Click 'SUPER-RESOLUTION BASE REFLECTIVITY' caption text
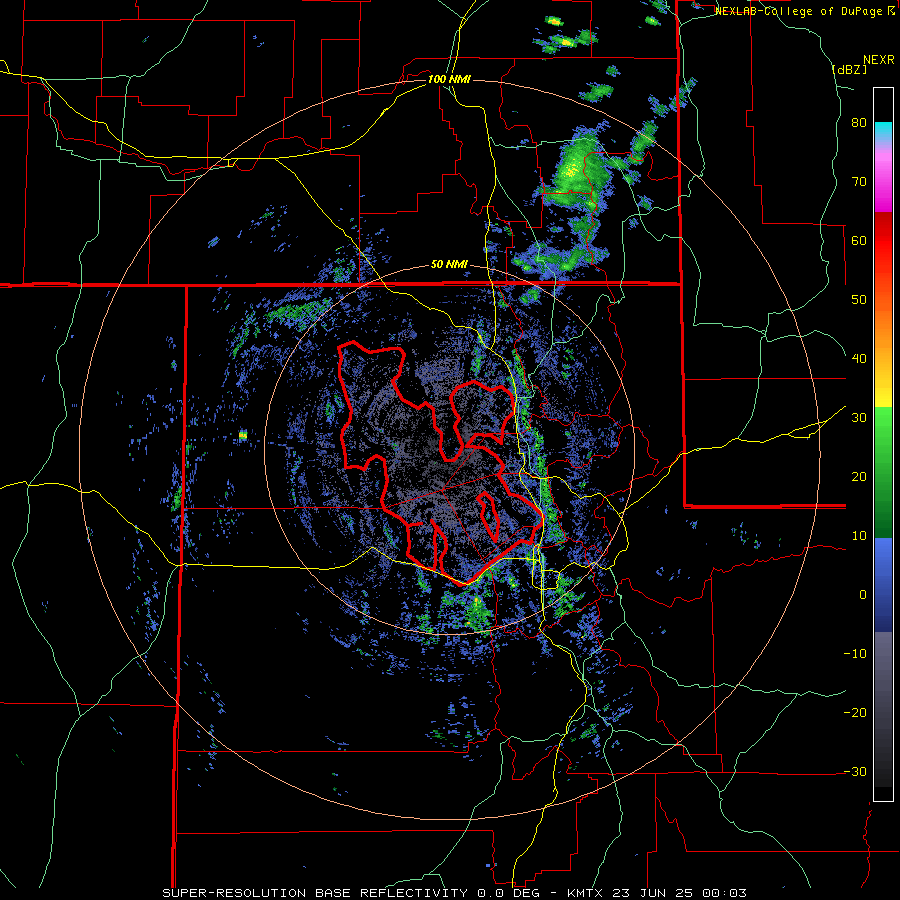Viewport: 900px width, 900px height. click(x=314, y=893)
